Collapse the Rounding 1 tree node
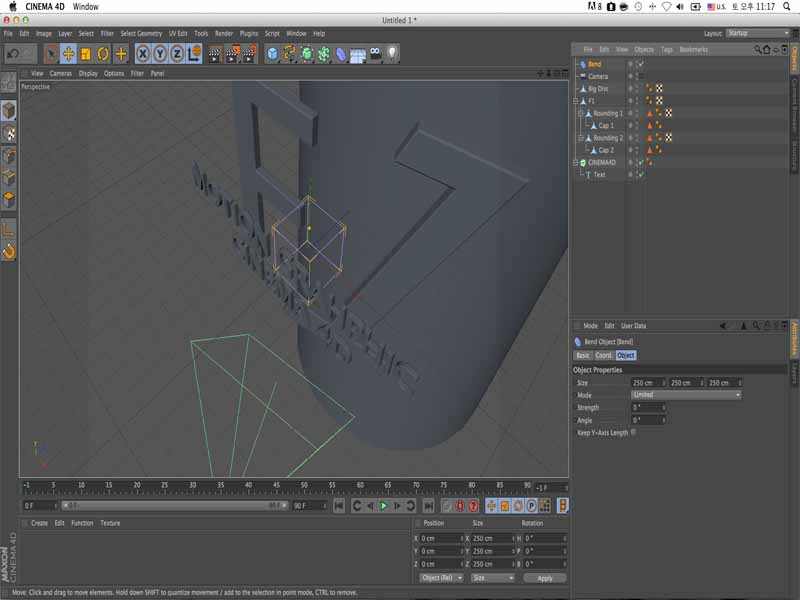The width and height of the screenshot is (800, 600). point(581,113)
